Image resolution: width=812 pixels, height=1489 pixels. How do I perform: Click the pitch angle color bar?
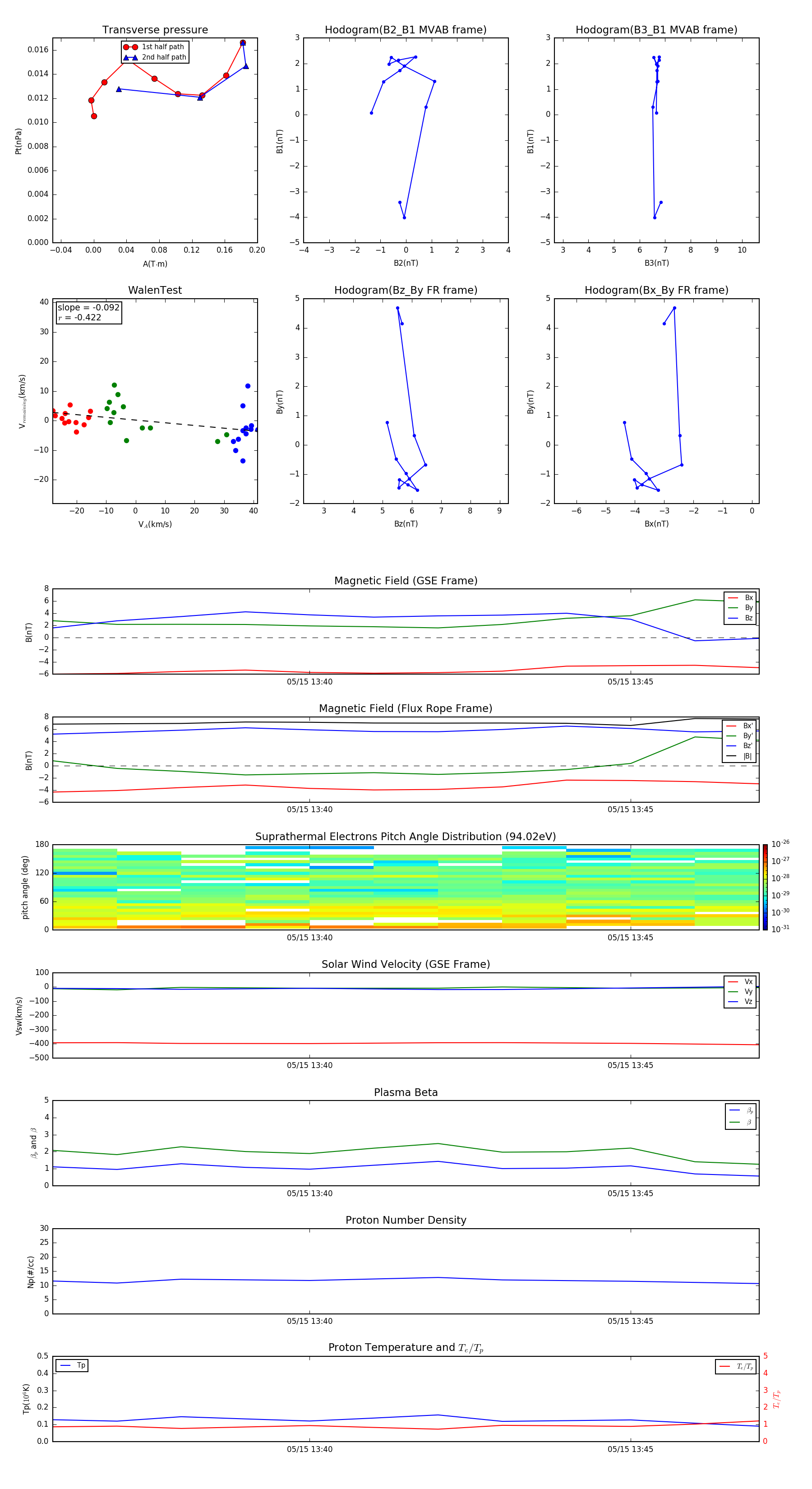[765, 887]
